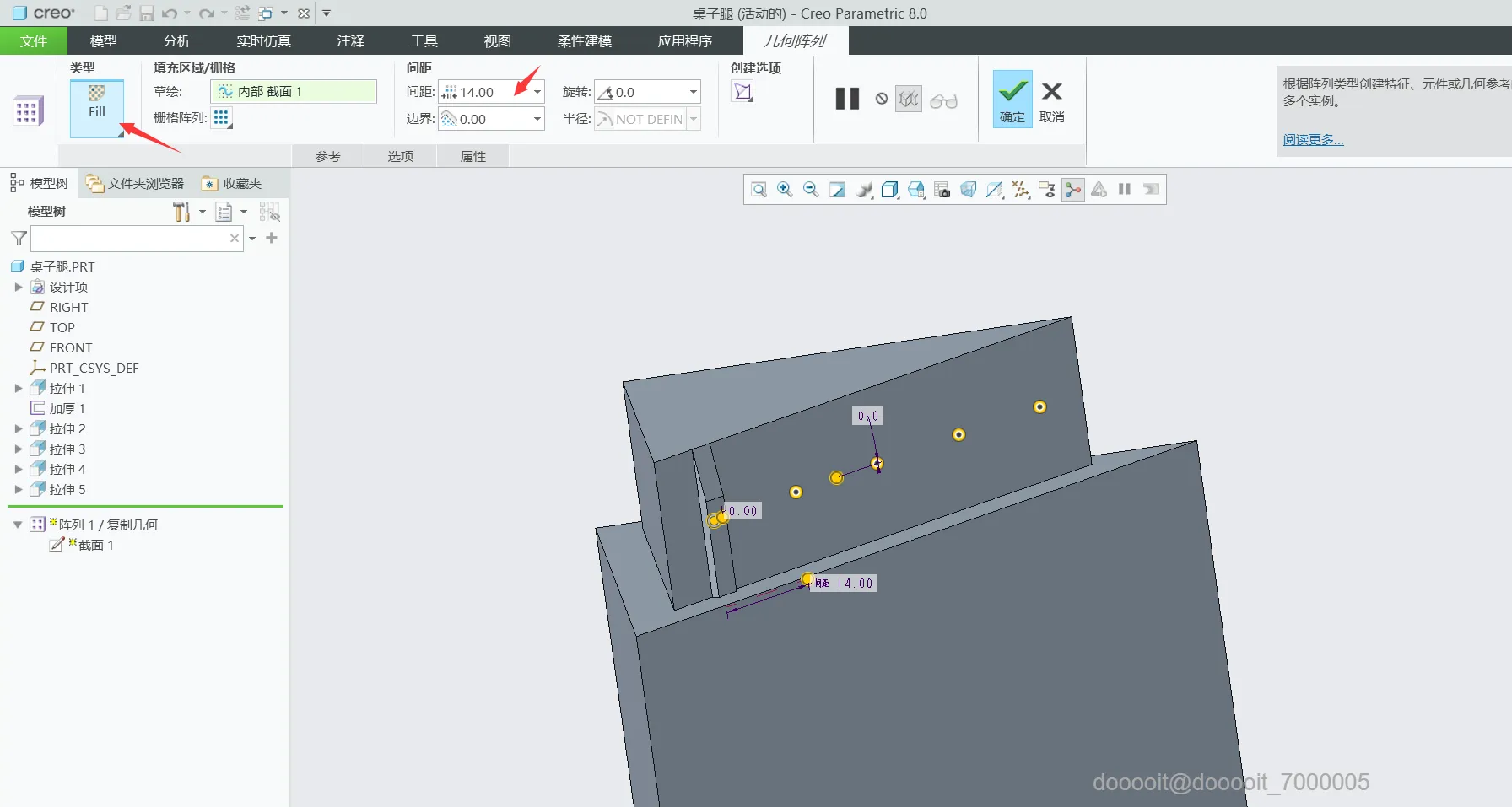This screenshot has width=1512, height=807.
Task: Click the Regenerate icon in quick access
Action: pyautogui.click(x=243, y=13)
